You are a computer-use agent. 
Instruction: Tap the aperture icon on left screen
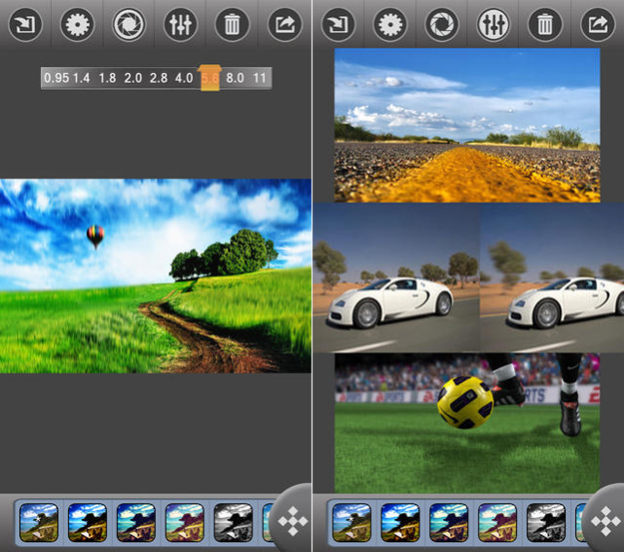click(x=129, y=25)
